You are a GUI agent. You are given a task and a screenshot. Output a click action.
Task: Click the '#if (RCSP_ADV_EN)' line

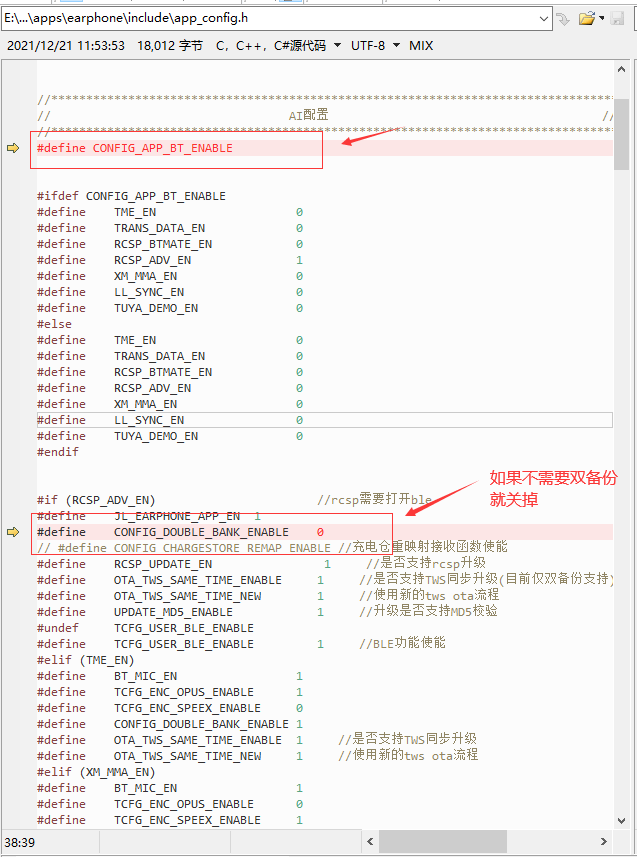[x=96, y=500]
